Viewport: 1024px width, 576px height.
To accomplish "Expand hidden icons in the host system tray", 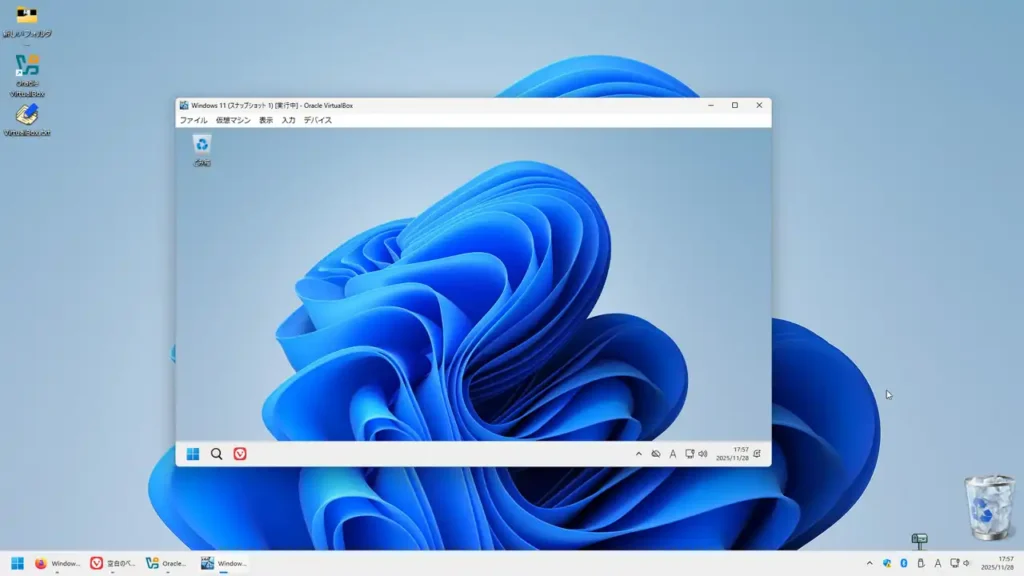I will 870,562.
